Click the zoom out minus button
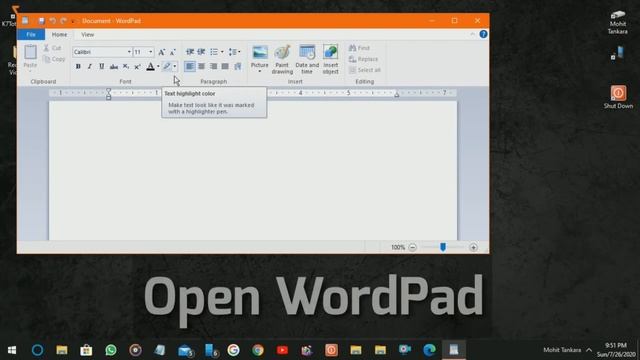 [413, 247]
